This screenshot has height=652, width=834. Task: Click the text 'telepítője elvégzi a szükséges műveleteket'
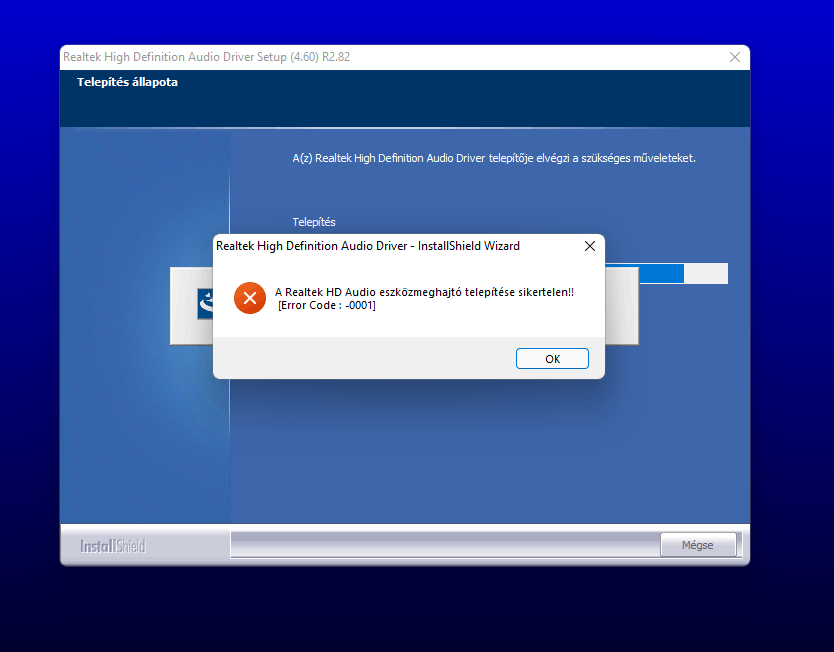592,158
